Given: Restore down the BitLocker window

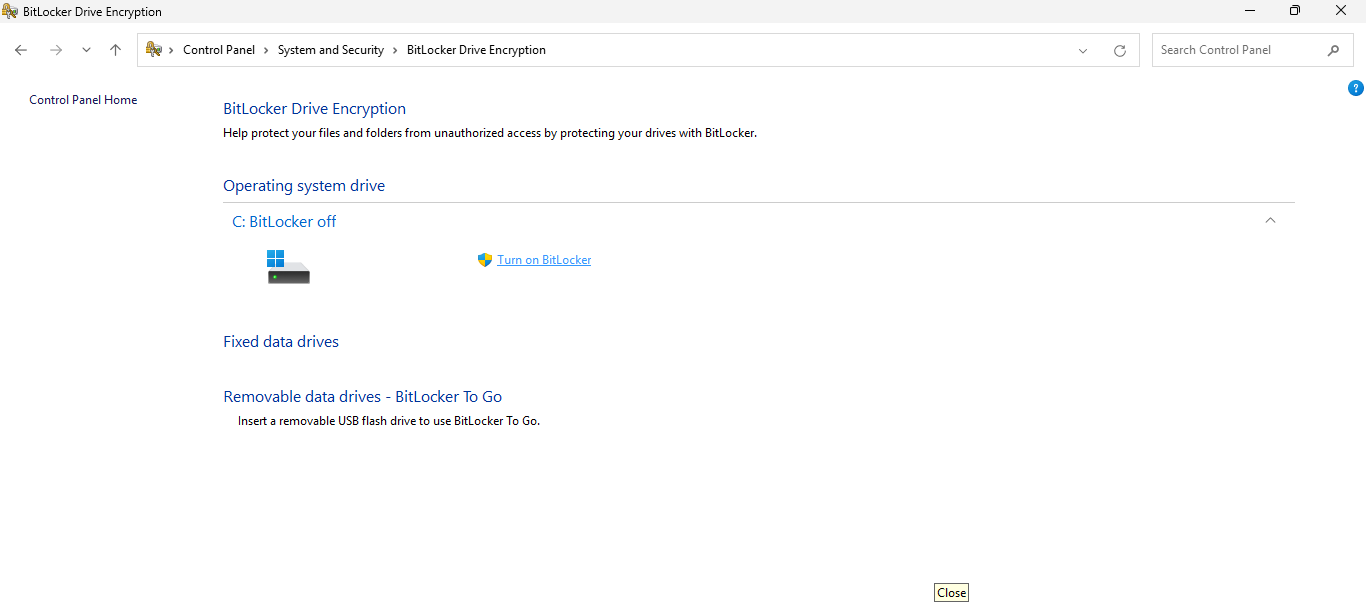Looking at the screenshot, I should (1295, 11).
